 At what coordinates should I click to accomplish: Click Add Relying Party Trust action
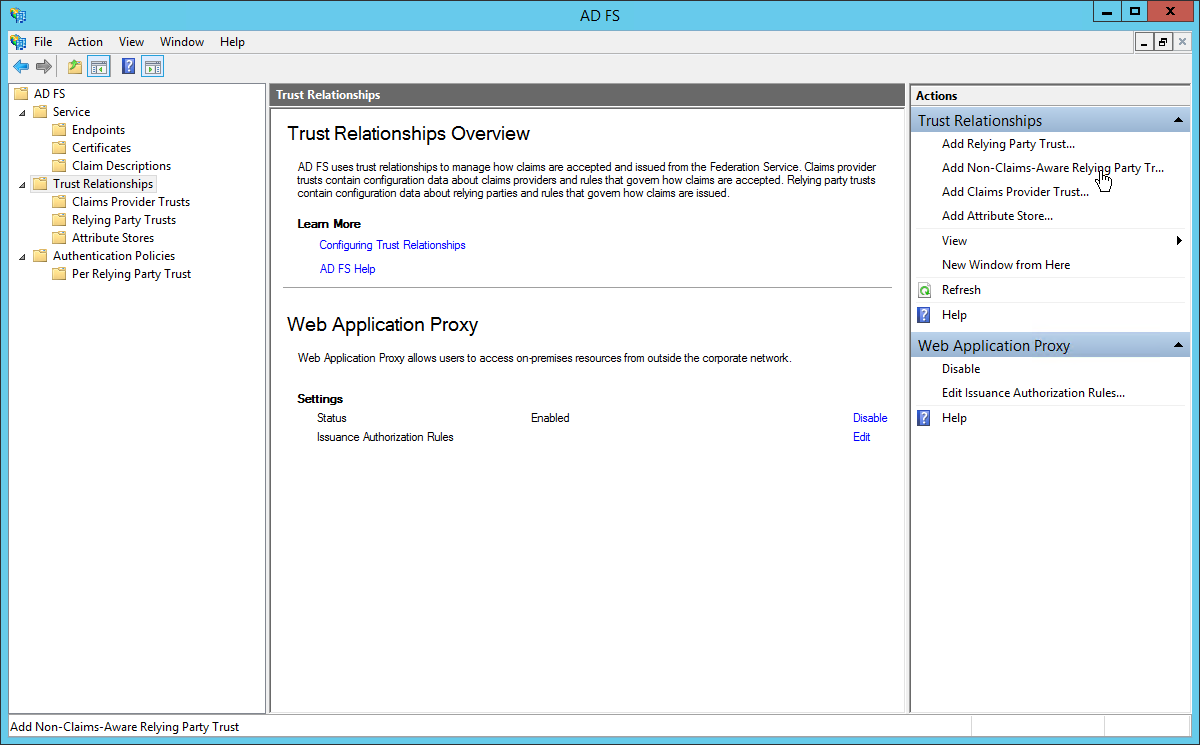[x=1008, y=144]
